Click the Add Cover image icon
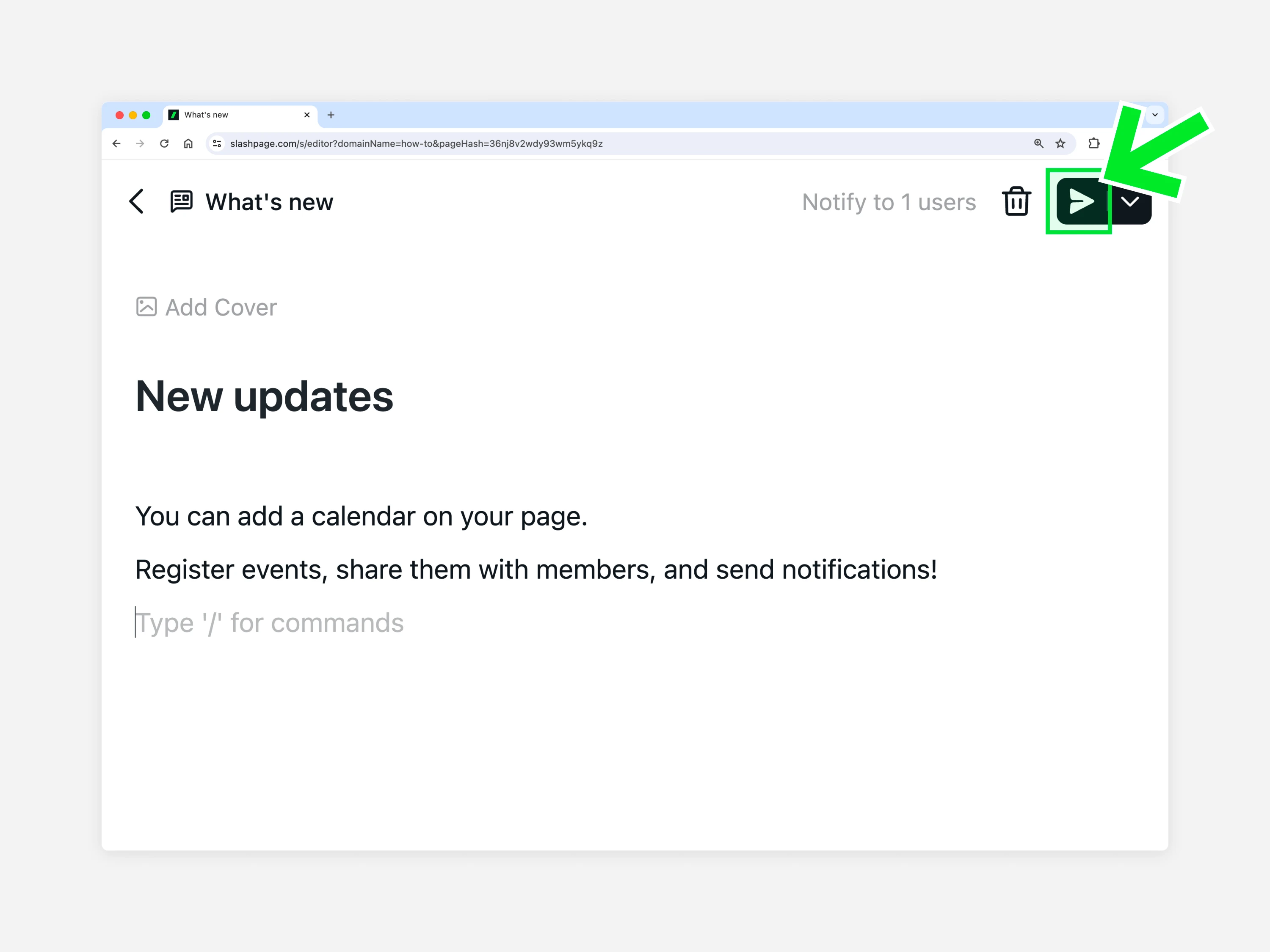Viewport: 1270px width, 952px height. tap(146, 306)
